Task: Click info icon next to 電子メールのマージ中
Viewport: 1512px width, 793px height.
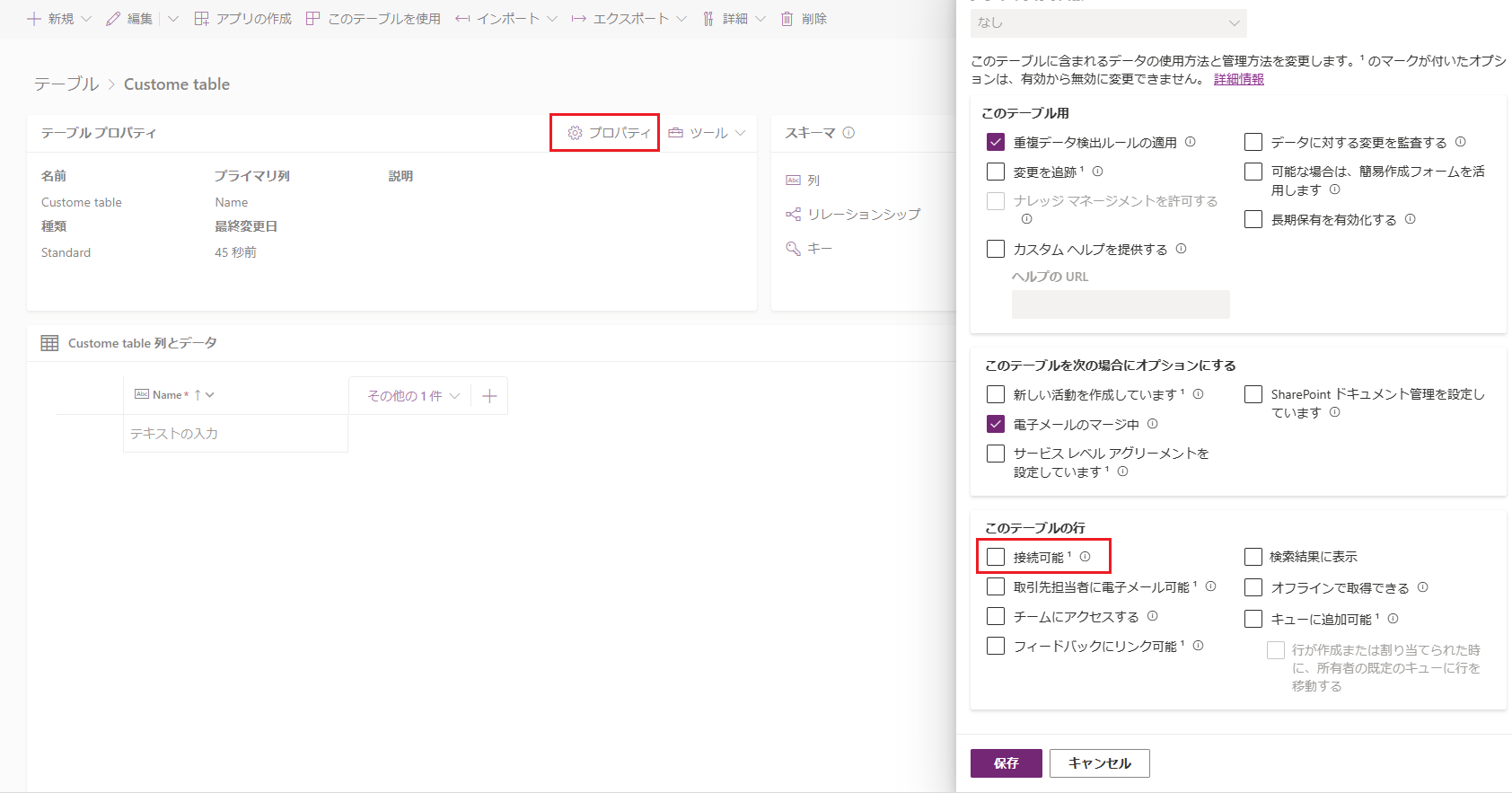Action: point(1152,424)
